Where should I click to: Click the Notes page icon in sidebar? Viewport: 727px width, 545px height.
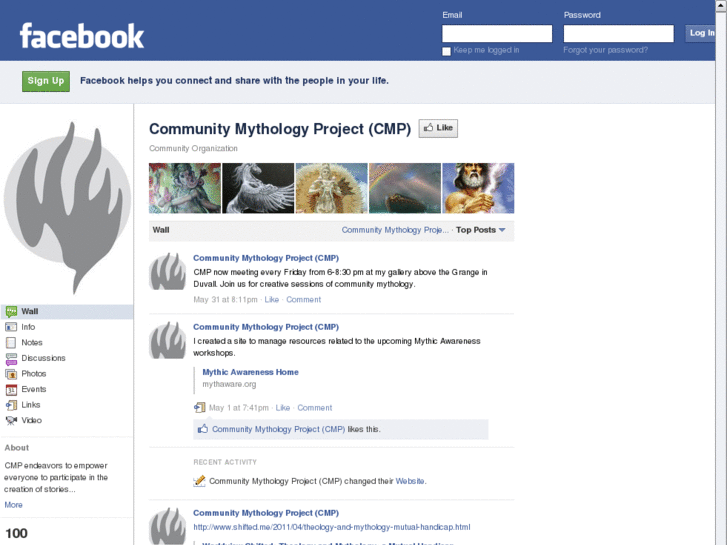11,343
